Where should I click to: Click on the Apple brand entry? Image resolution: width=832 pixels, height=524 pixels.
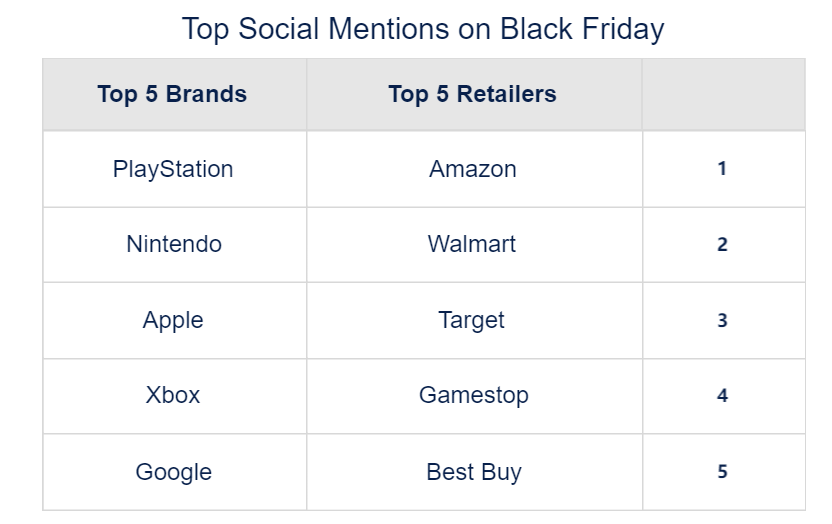coord(173,320)
